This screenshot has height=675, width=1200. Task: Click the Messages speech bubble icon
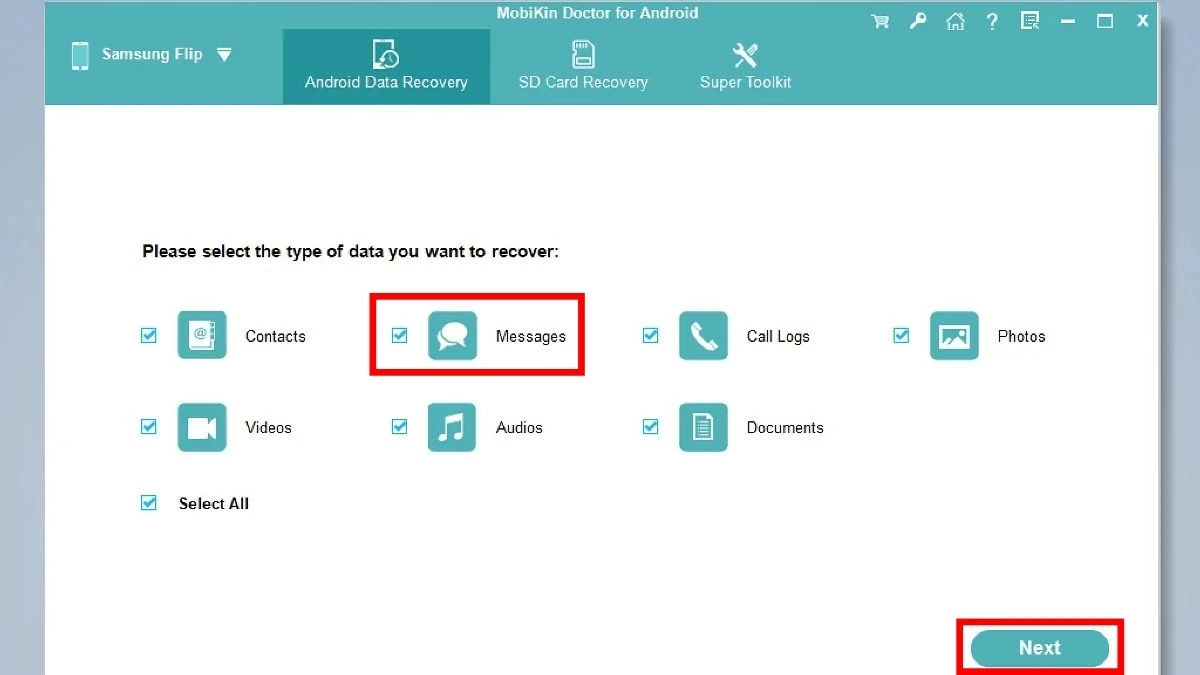point(452,336)
